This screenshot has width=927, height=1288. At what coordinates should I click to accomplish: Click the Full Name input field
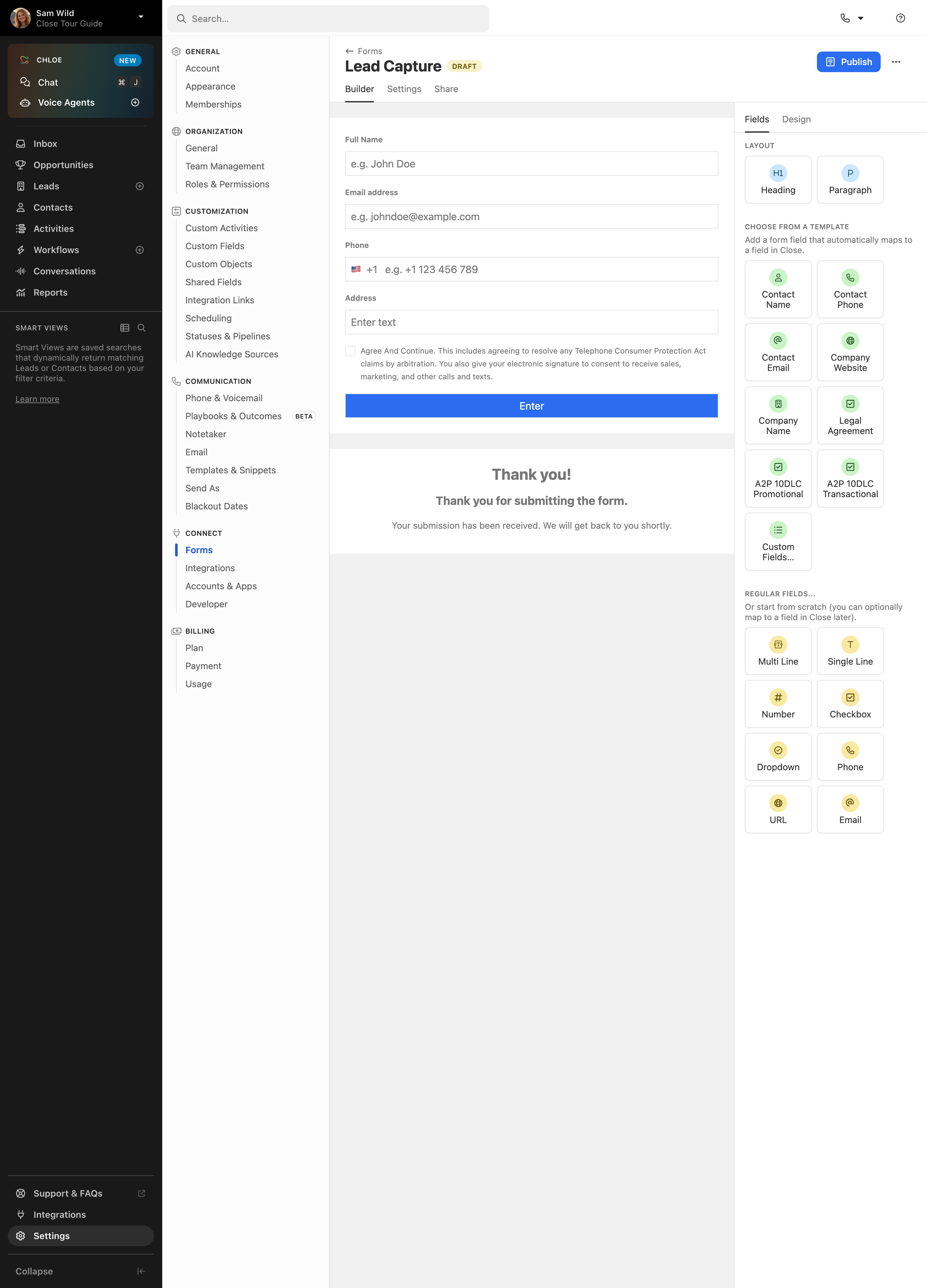point(531,164)
